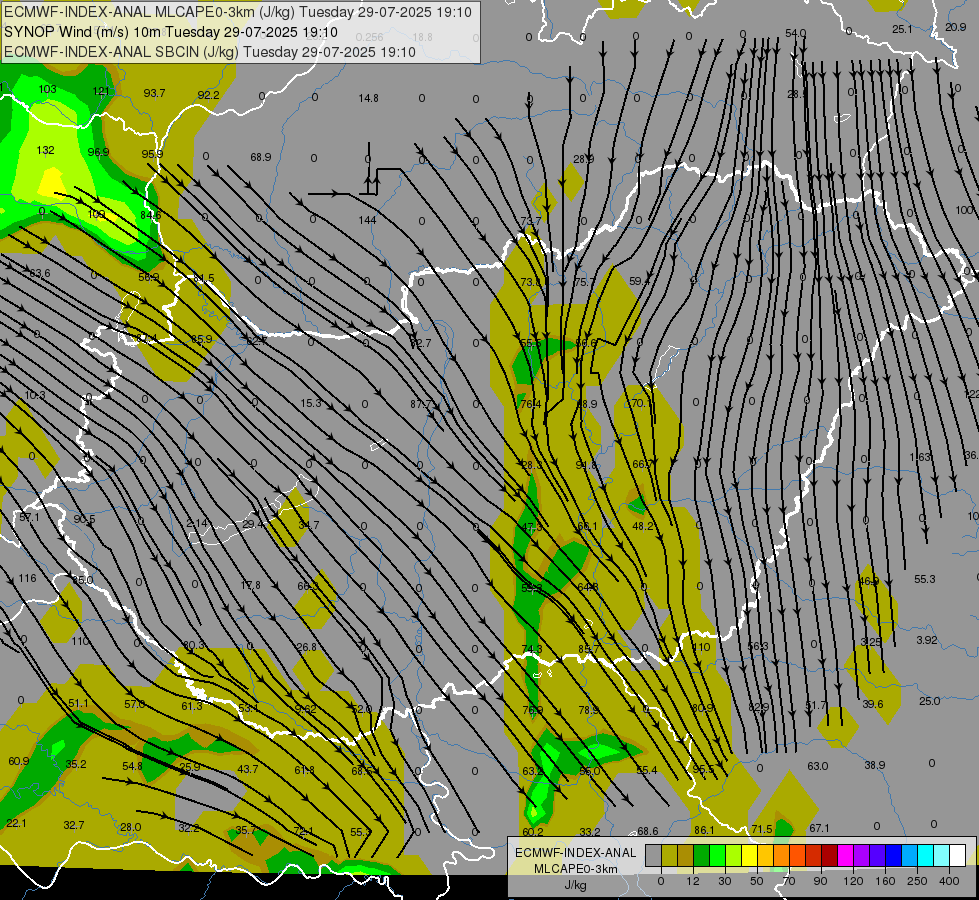
Task: Click the pure blue legend swatch
Action: [x=893, y=856]
